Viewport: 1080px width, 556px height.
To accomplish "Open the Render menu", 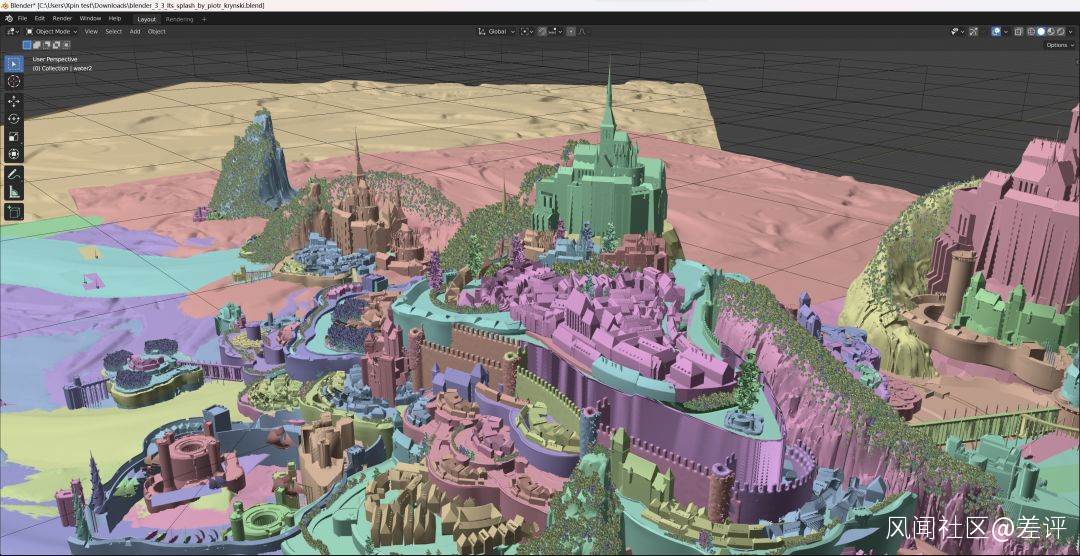I will tap(61, 18).
